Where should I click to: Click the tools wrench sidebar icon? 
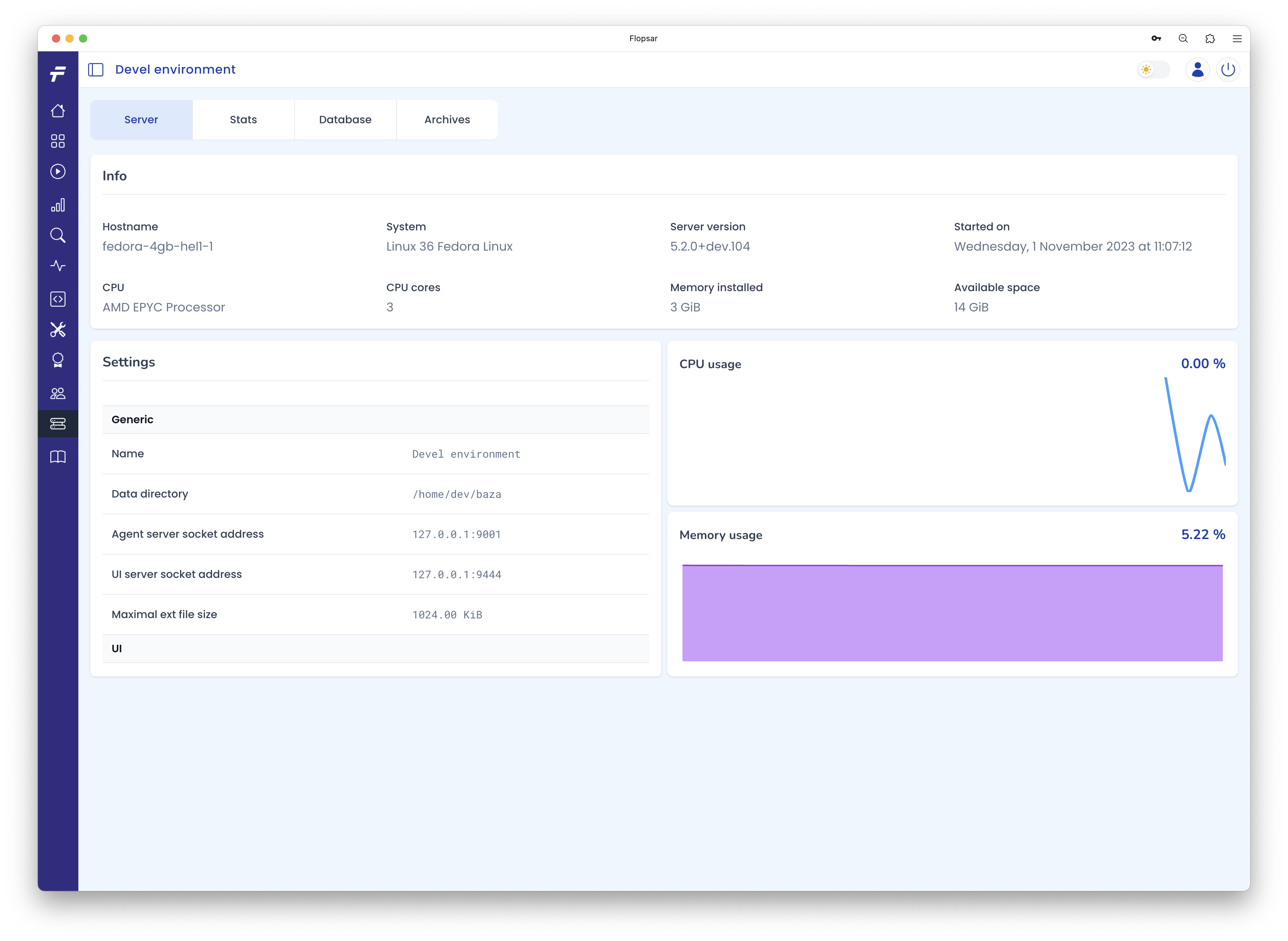(57, 330)
